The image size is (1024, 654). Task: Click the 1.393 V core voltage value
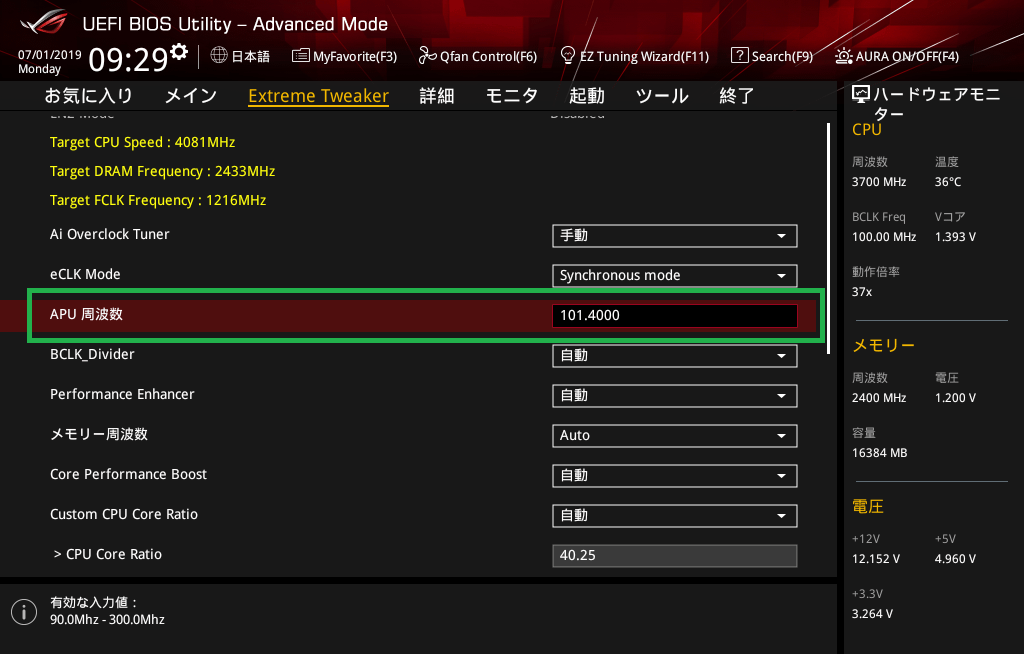955,237
